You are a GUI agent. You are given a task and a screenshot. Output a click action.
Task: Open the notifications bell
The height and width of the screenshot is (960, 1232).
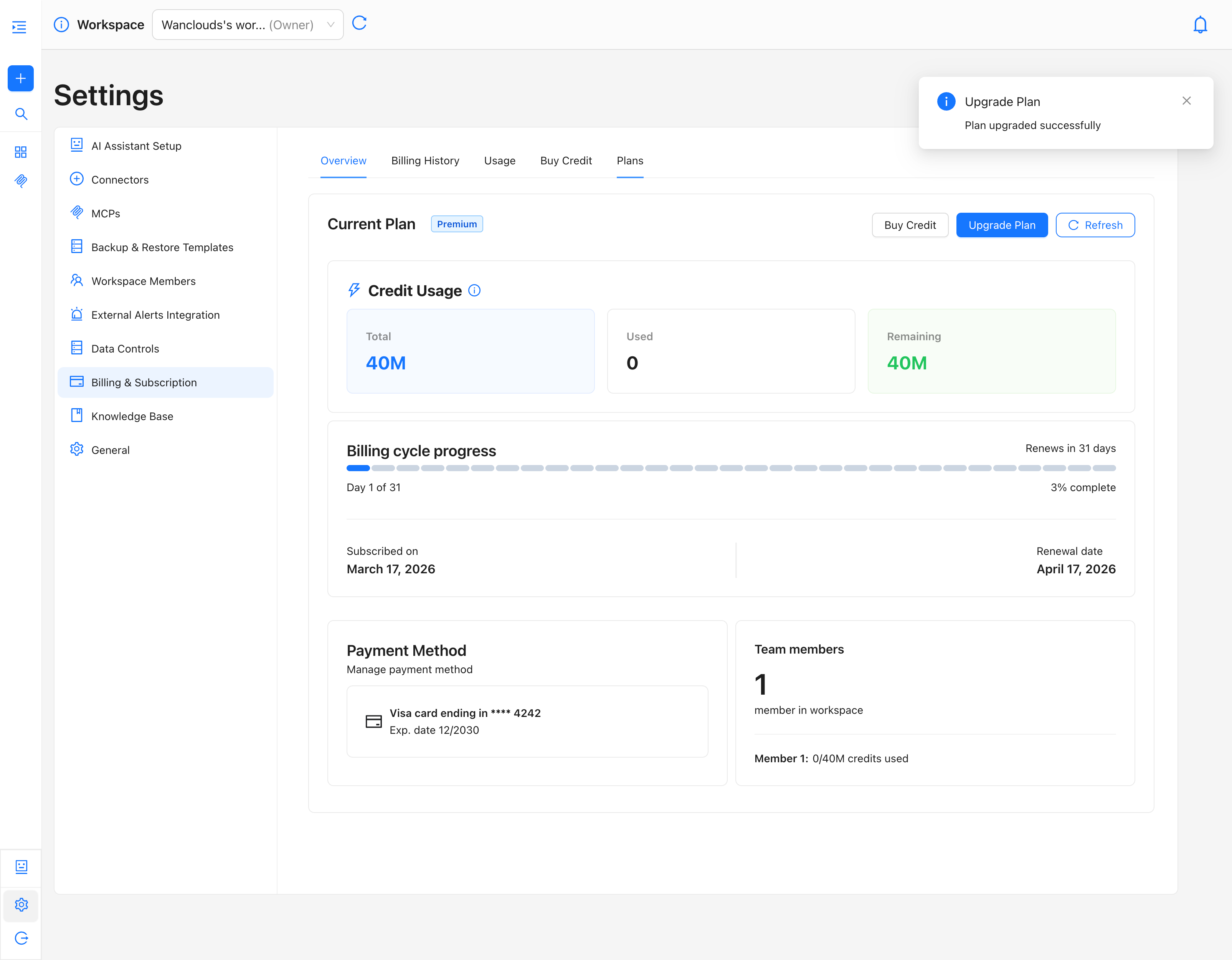pos(1200,25)
